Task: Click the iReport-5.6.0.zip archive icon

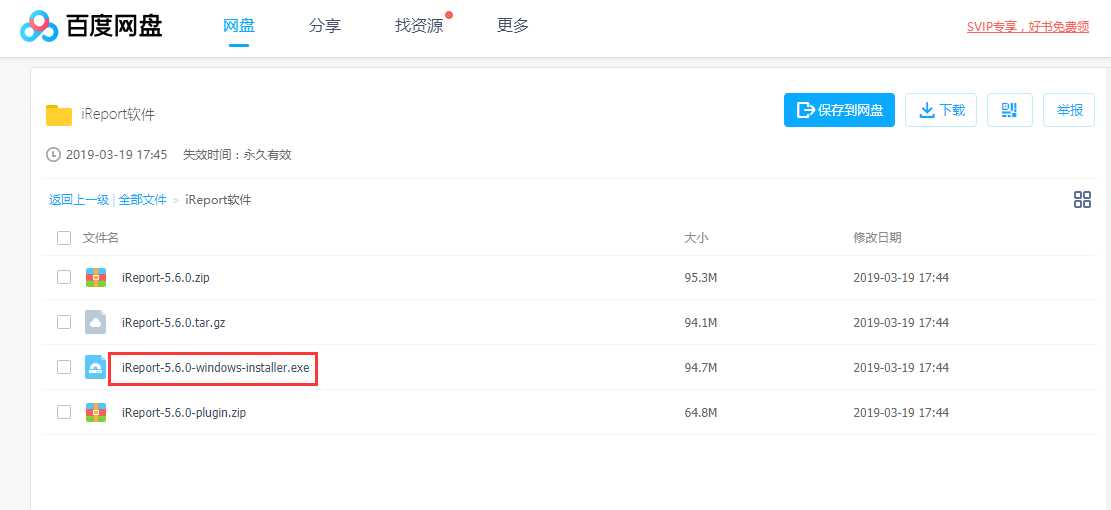Action: pos(96,277)
